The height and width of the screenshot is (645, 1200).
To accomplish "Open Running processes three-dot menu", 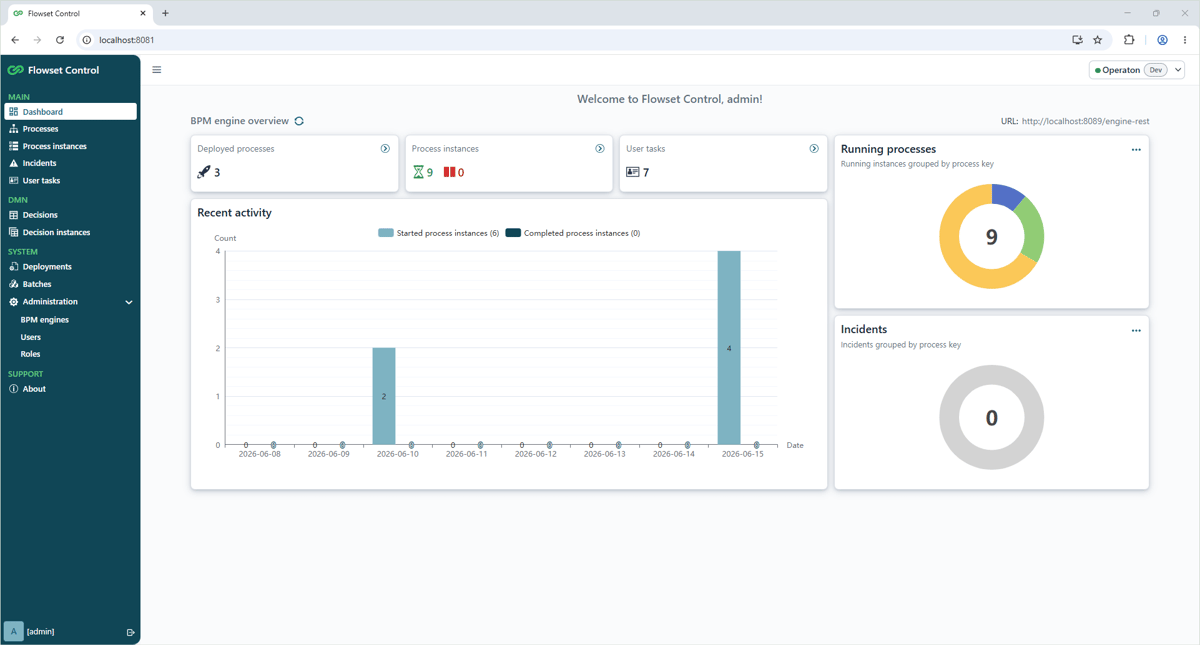I will [1136, 150].
